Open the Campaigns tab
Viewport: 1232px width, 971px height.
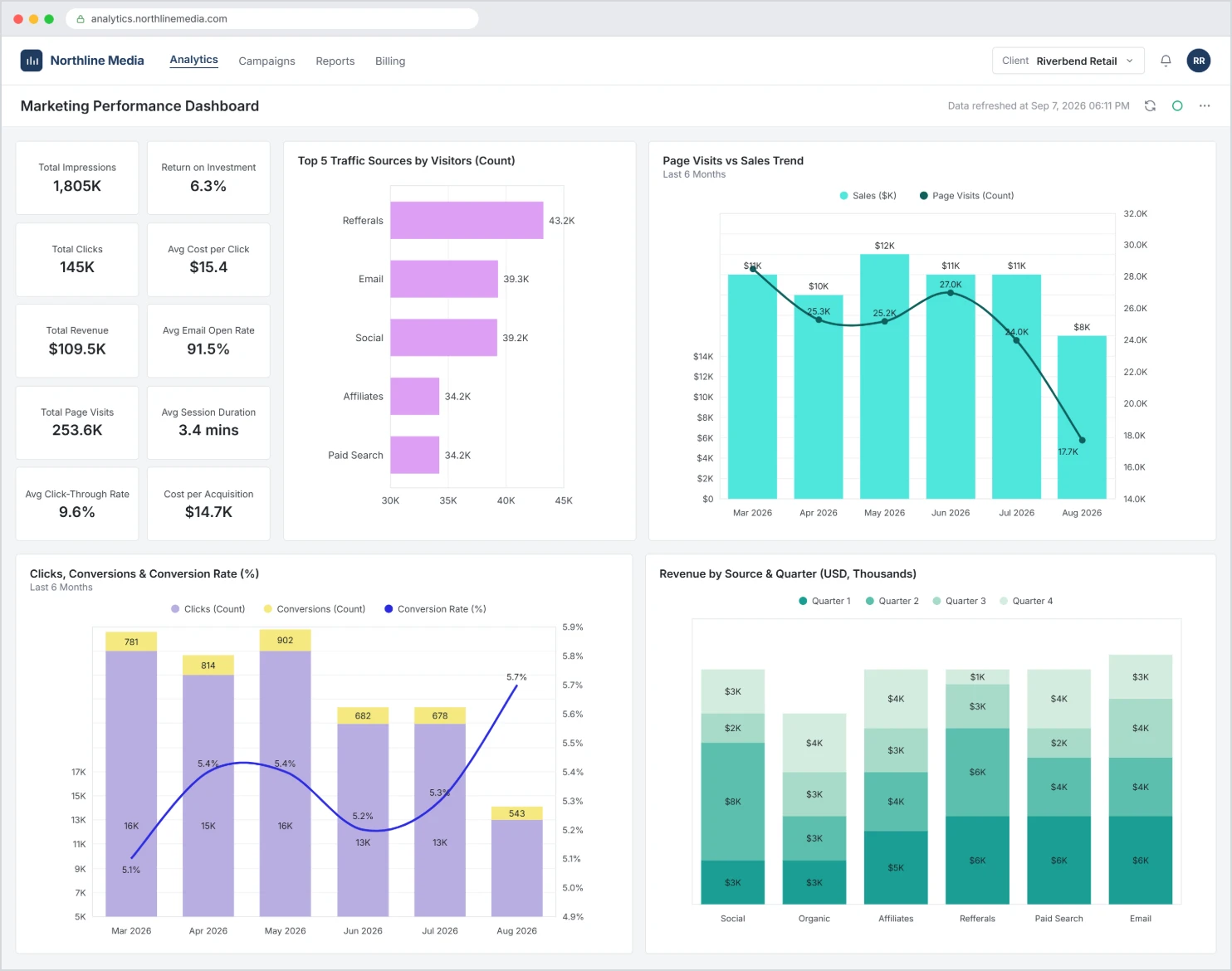click(266, 61)
